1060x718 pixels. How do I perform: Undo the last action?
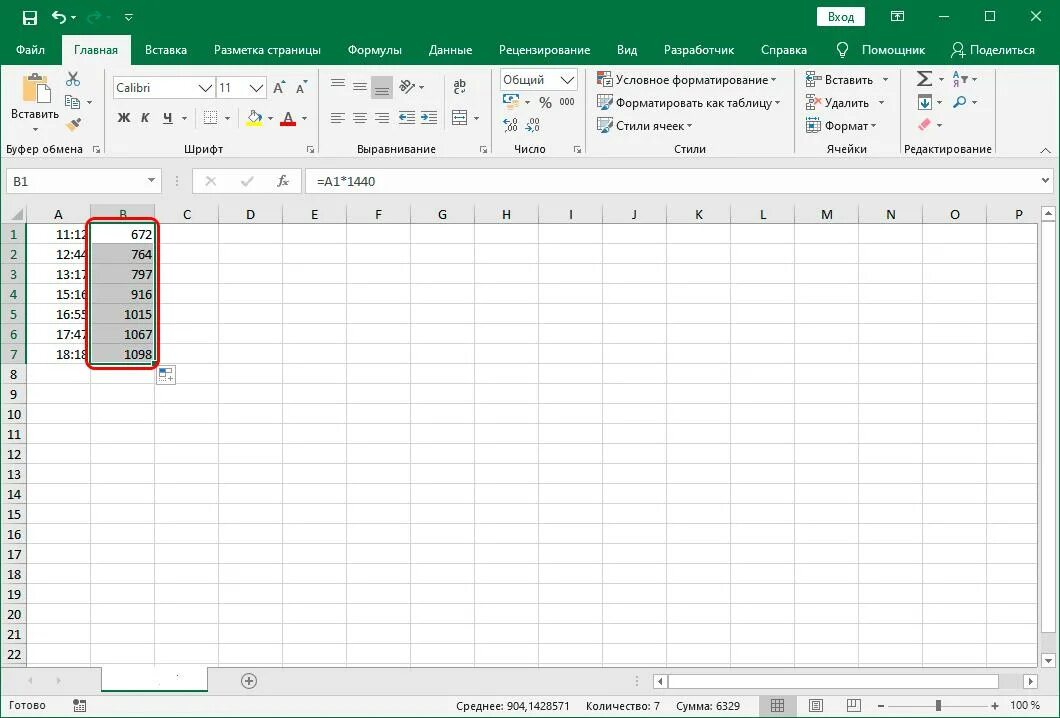[59, 18]
